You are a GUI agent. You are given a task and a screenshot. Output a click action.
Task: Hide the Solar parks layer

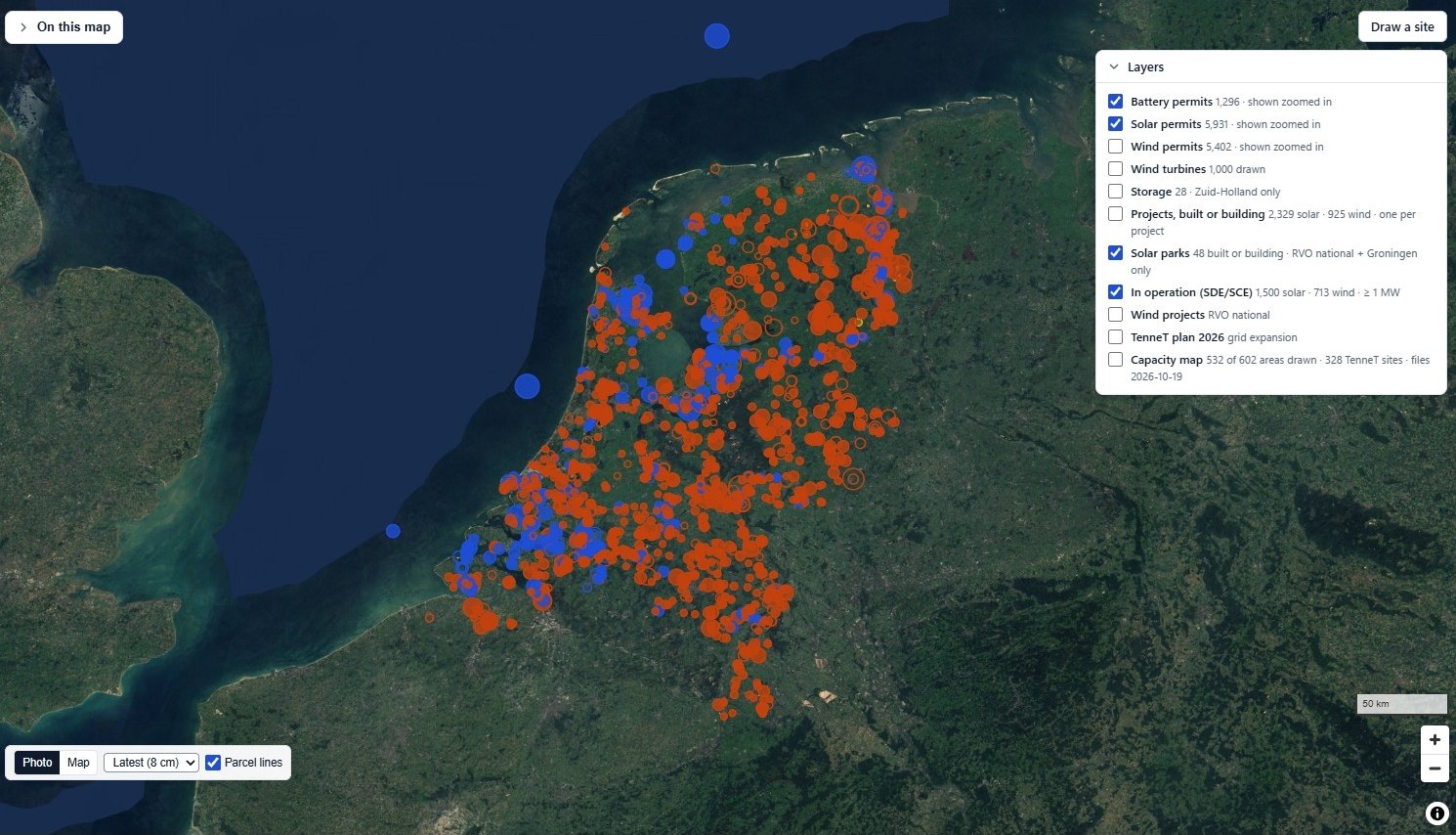coord(1115,253)
